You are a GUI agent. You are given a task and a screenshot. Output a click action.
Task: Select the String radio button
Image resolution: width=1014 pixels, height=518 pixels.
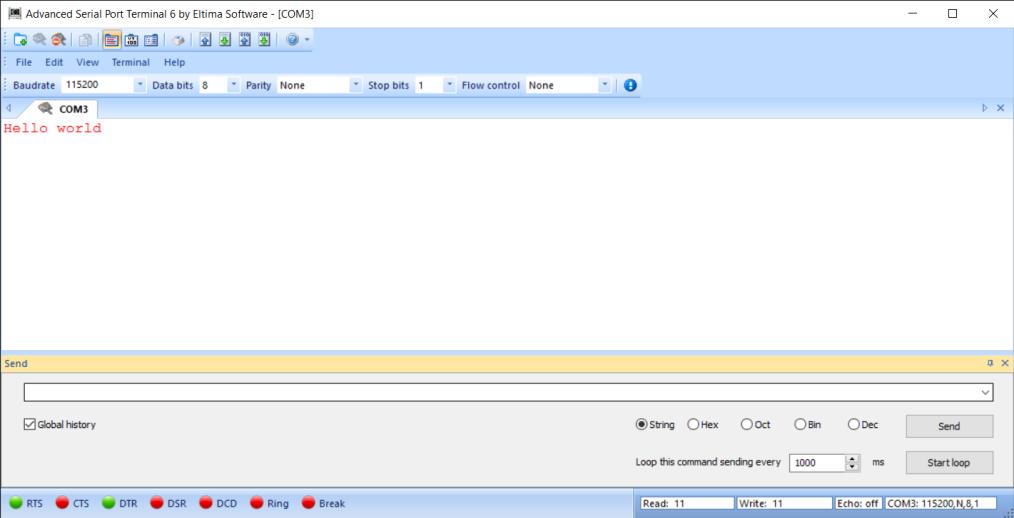[642, 424]
